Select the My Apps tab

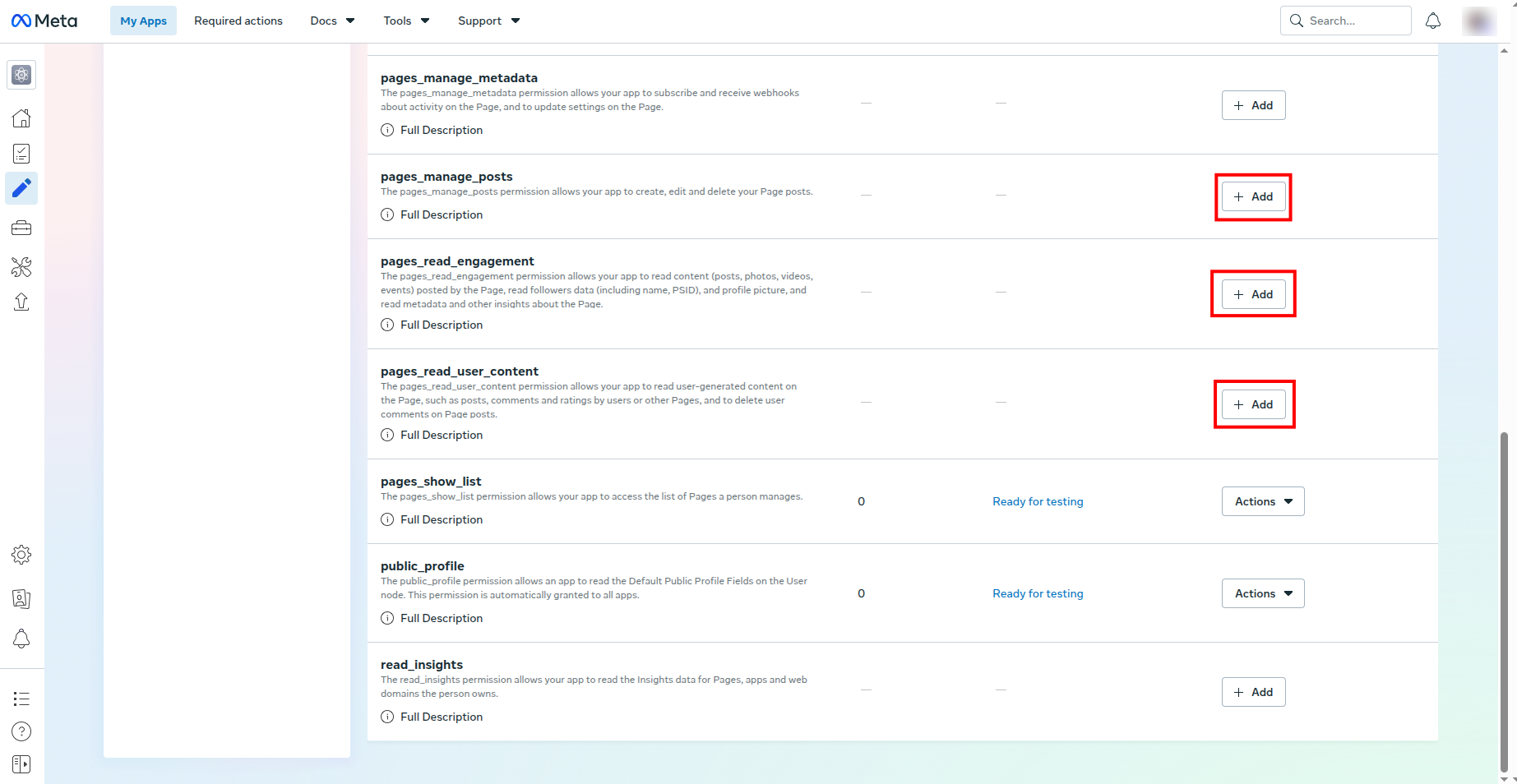(x=143, y=21)
